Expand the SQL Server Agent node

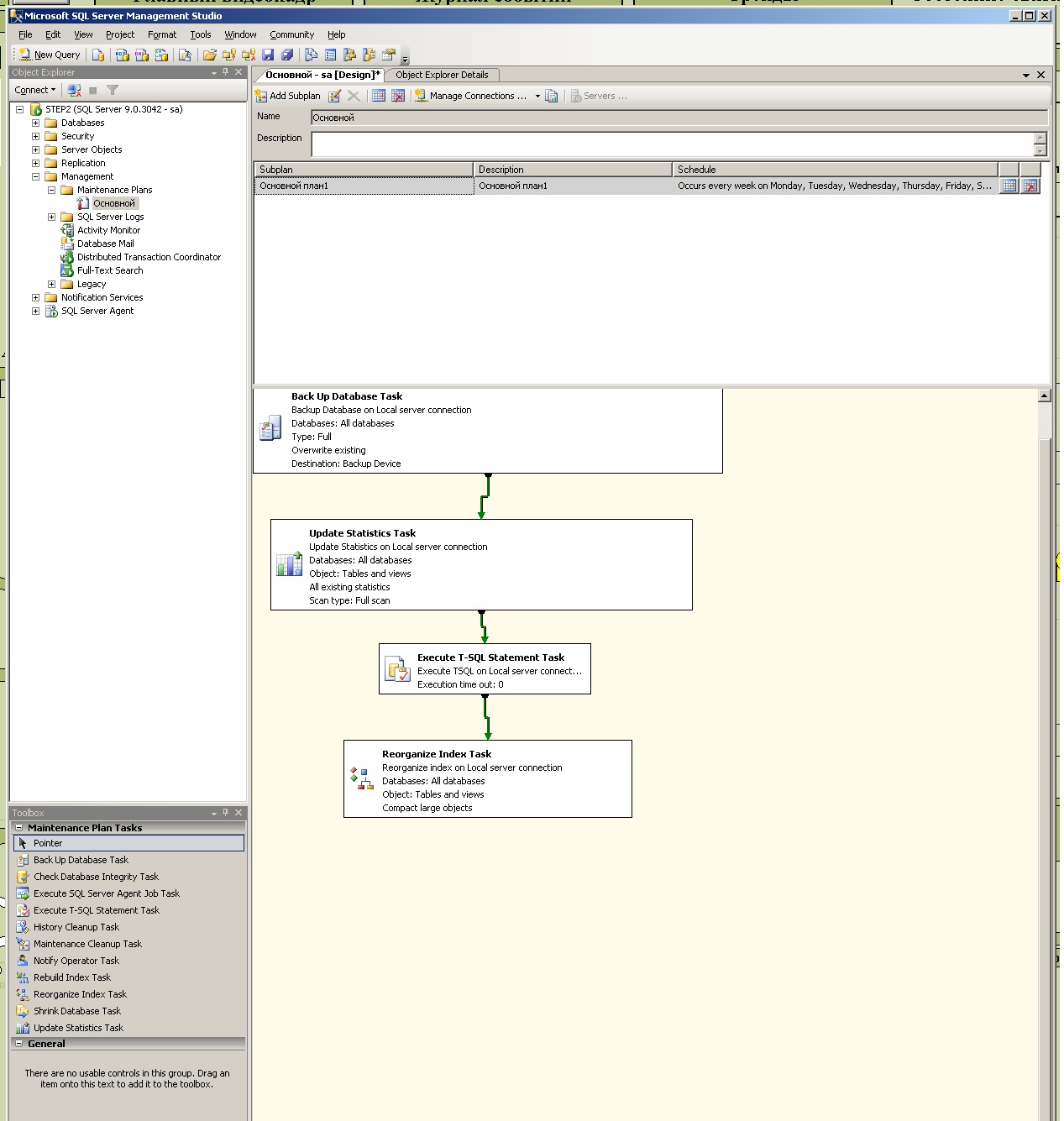35,312
